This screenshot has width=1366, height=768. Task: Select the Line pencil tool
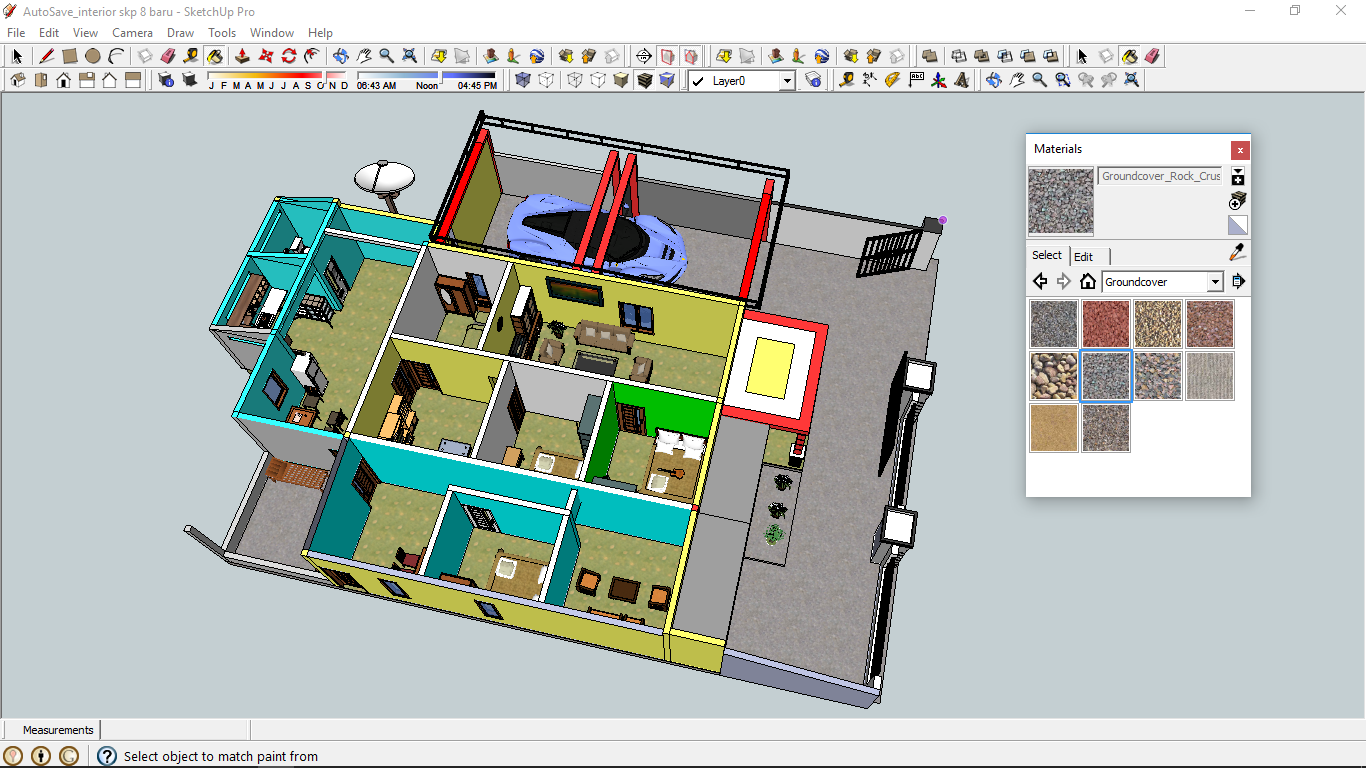[46, 56]
